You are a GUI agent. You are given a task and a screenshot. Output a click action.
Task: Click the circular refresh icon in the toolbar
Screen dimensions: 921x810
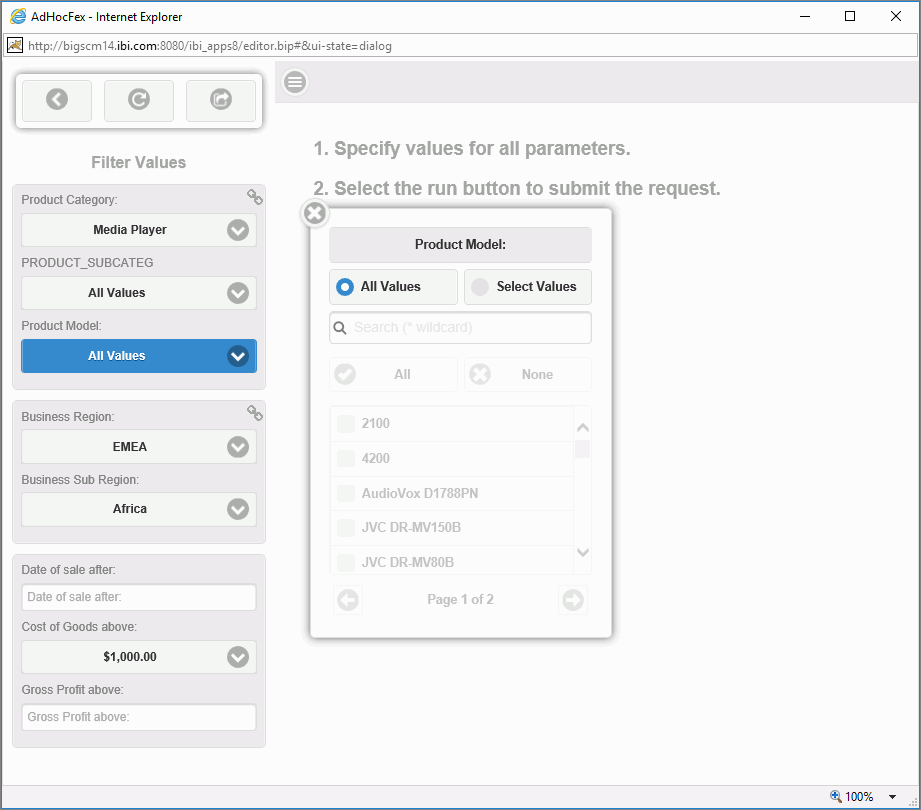[x=138, y=100]
